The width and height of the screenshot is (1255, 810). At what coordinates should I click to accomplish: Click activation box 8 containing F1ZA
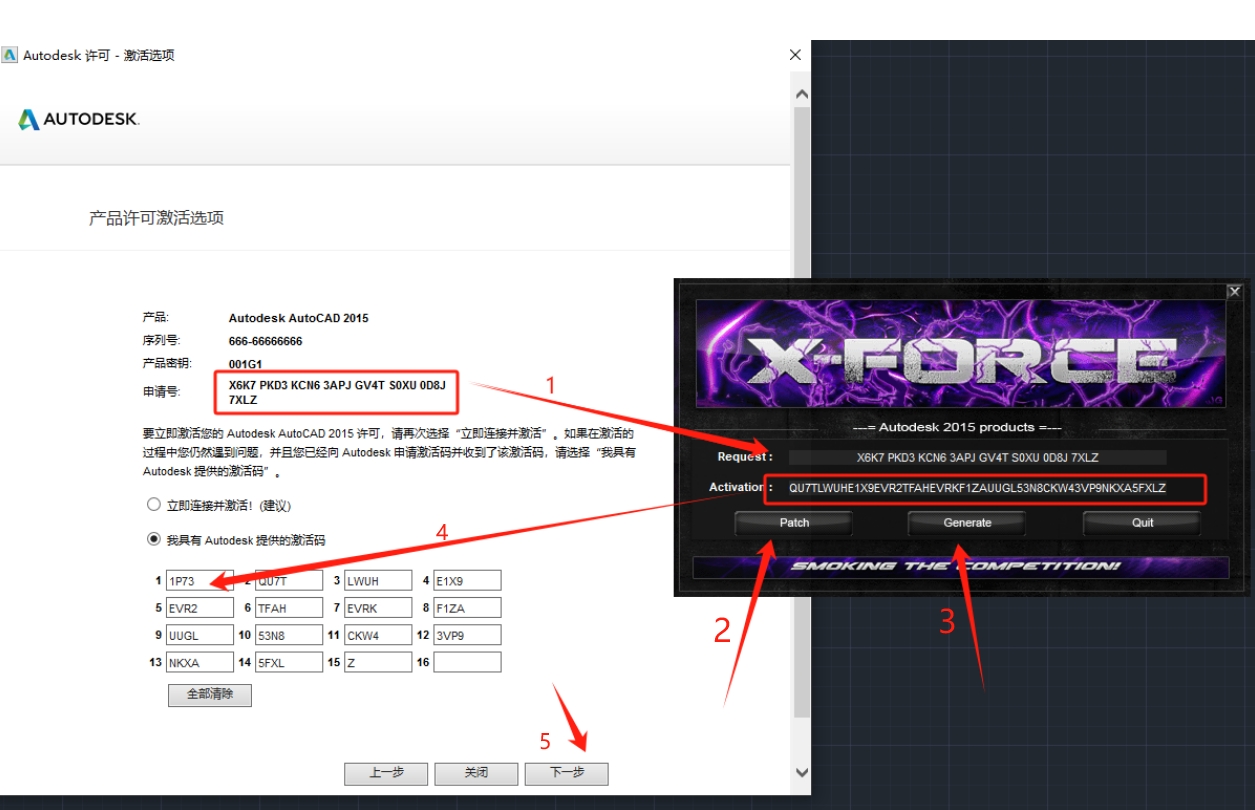coord(467,607)
